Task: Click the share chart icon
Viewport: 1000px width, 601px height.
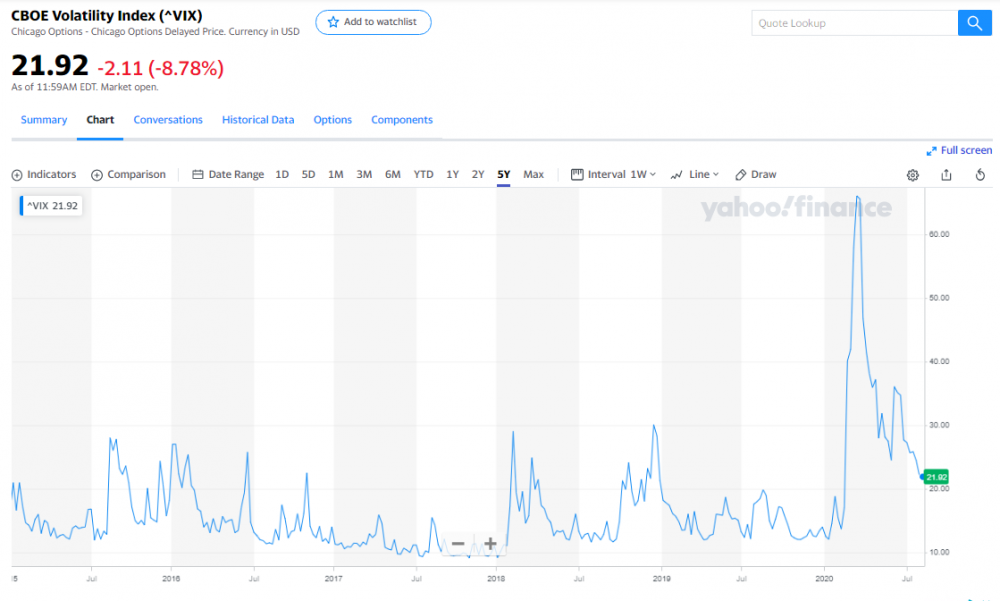Action: click(946, 175)
